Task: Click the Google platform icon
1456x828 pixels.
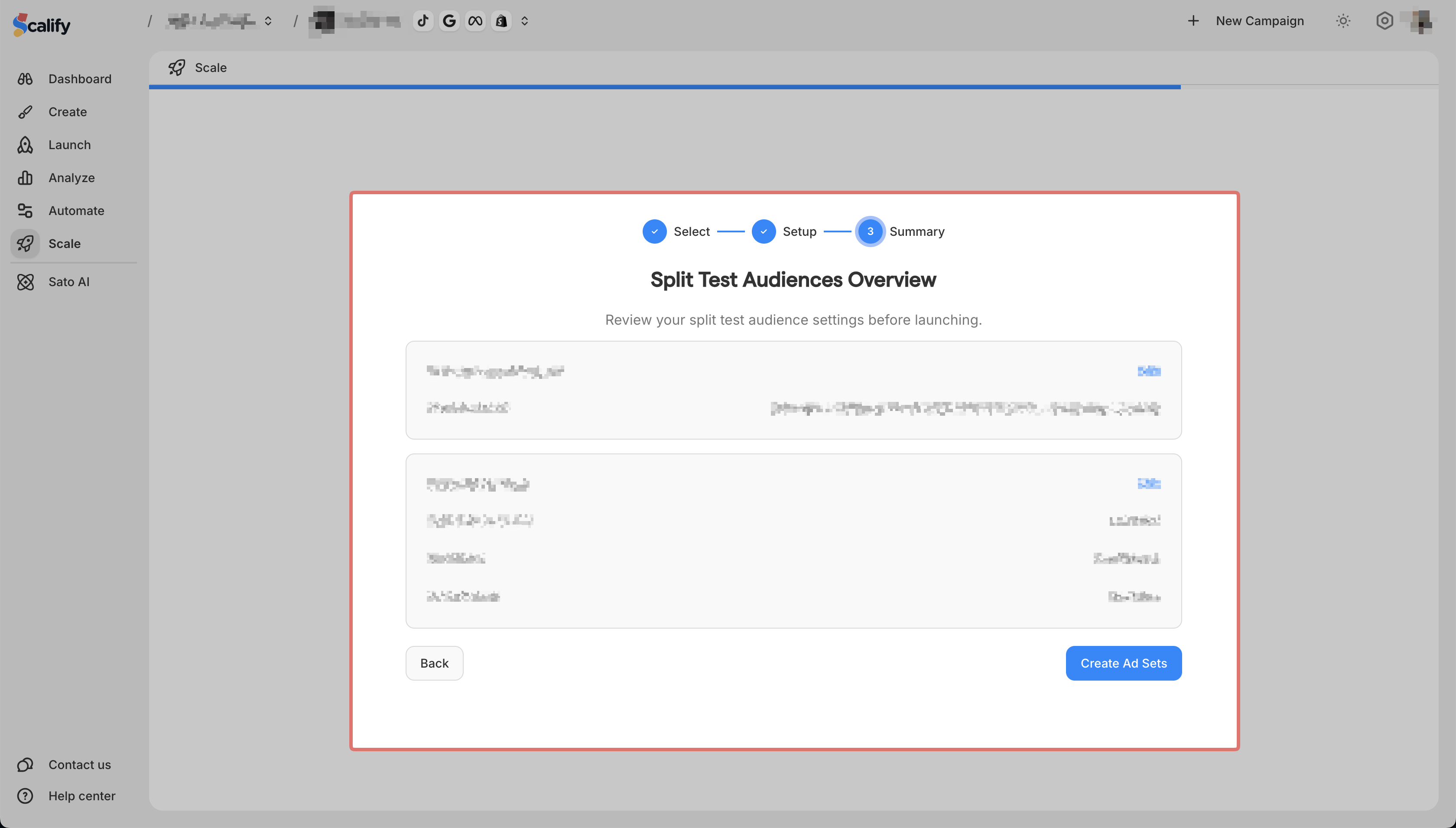Action: coord(449,21)
